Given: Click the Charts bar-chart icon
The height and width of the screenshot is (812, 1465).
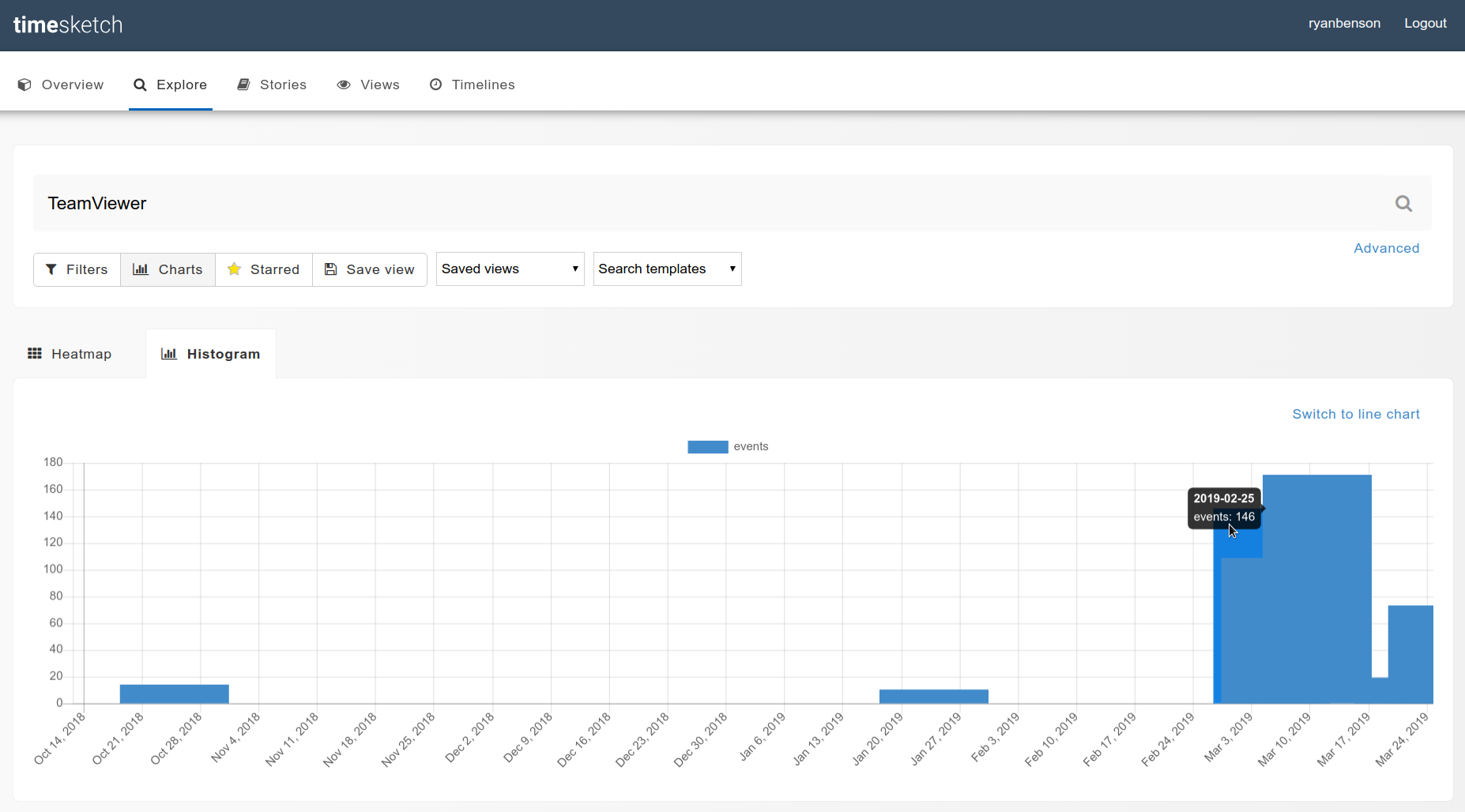Looking at the screenshot, I should coord(141,269).
